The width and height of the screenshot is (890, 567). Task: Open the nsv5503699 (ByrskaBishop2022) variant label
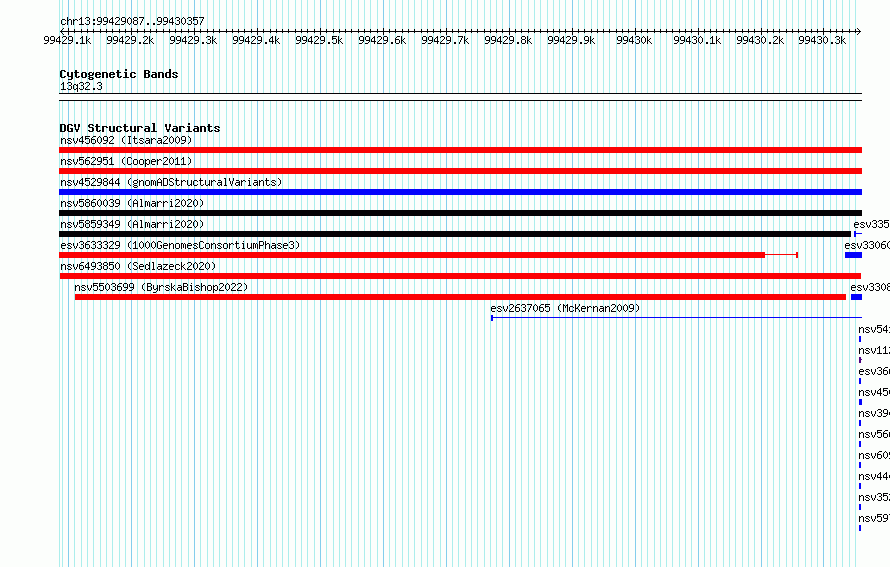tap(161, 287)
